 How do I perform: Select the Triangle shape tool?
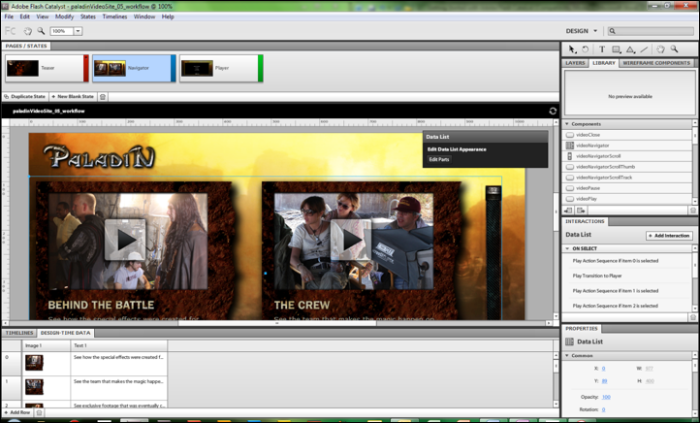point(630,50)
